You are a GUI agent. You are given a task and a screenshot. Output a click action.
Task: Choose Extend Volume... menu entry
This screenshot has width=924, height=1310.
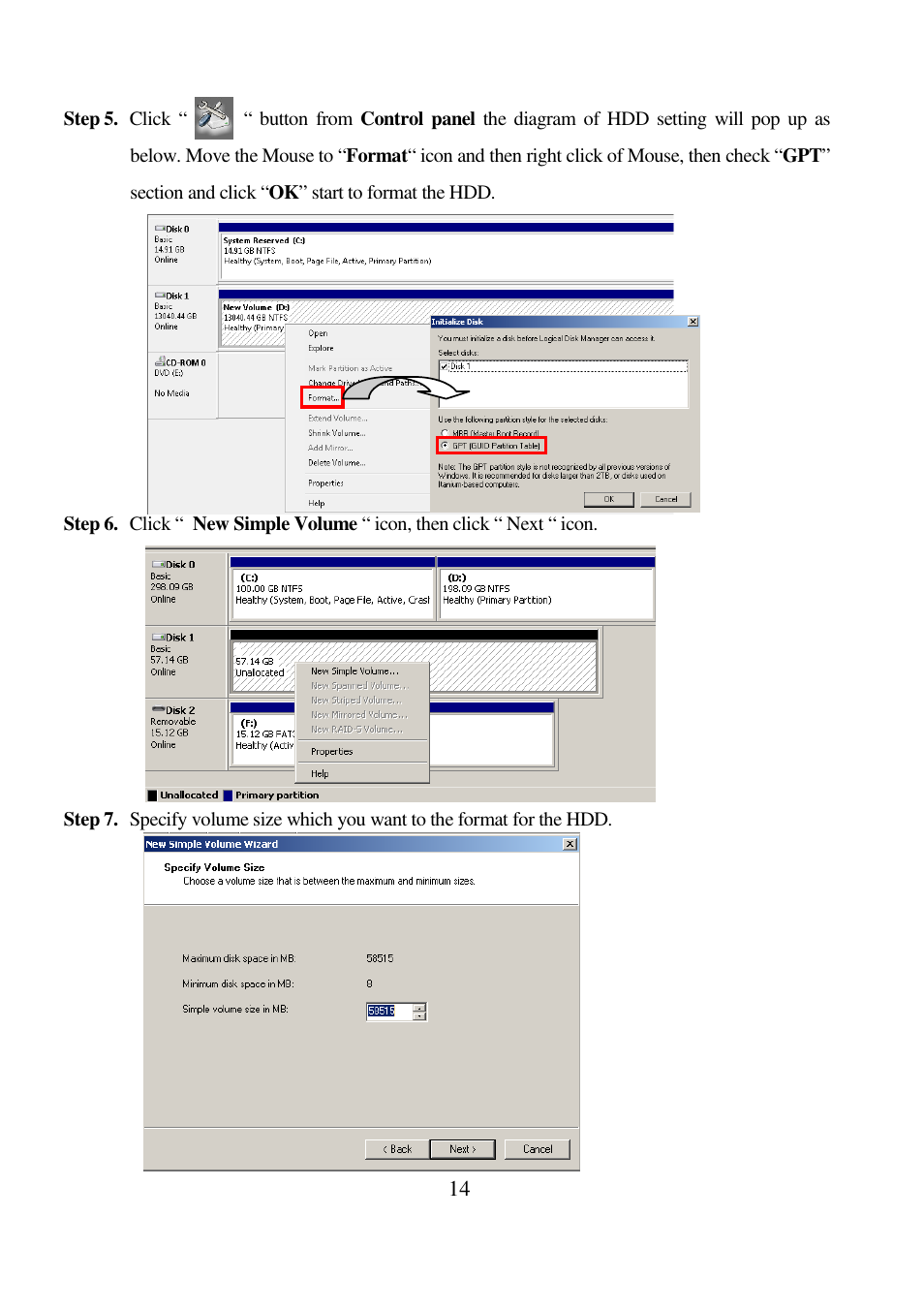337,419
